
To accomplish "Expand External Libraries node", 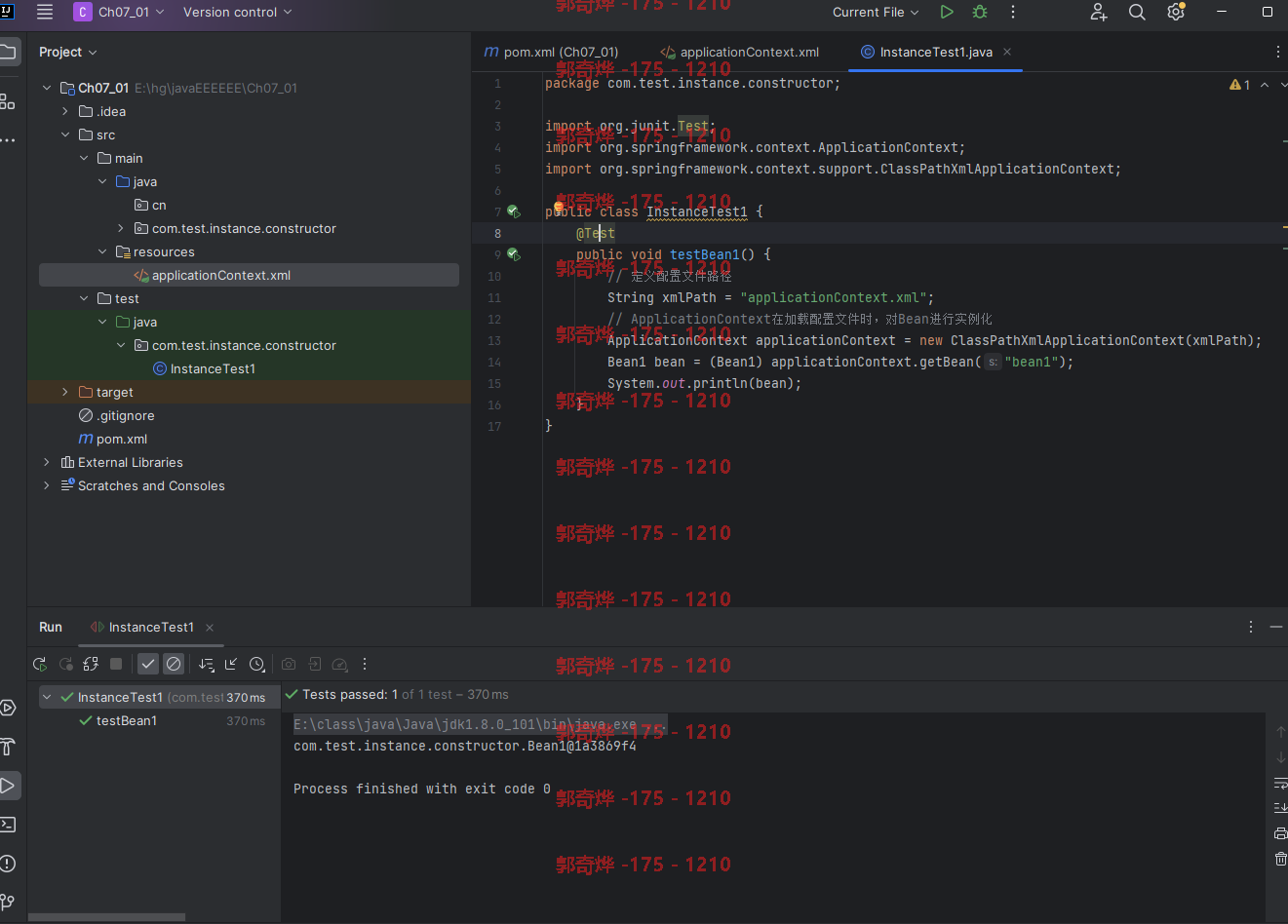I will point(47,462).
